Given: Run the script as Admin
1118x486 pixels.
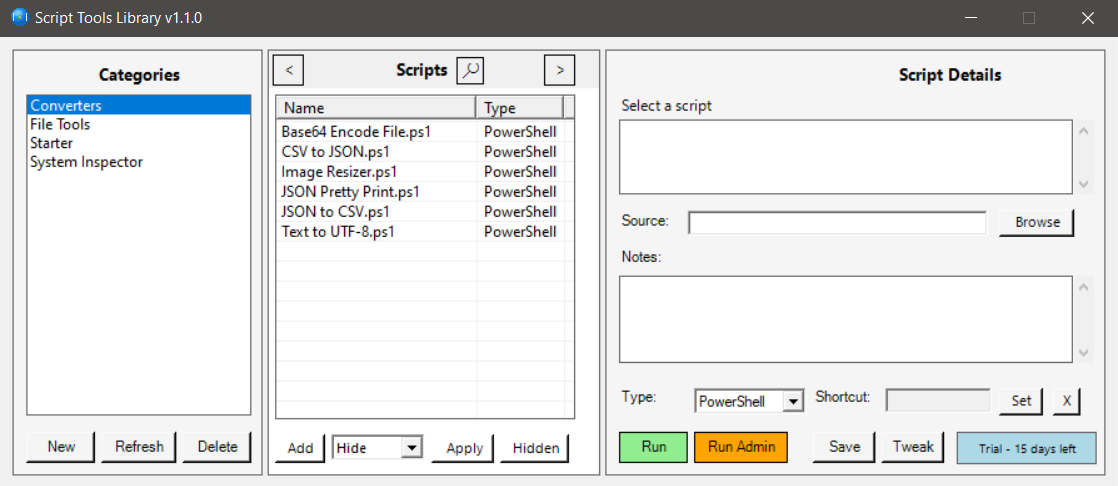Looking at the screenshot, I should tap(741, 447).
